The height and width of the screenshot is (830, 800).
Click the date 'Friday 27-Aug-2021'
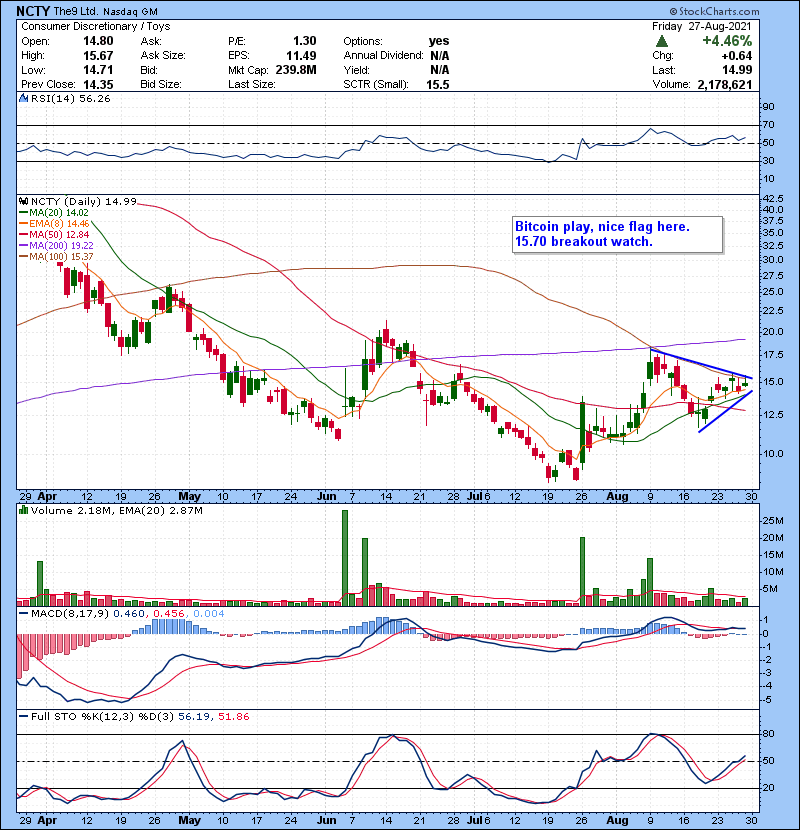click(702, 26)
